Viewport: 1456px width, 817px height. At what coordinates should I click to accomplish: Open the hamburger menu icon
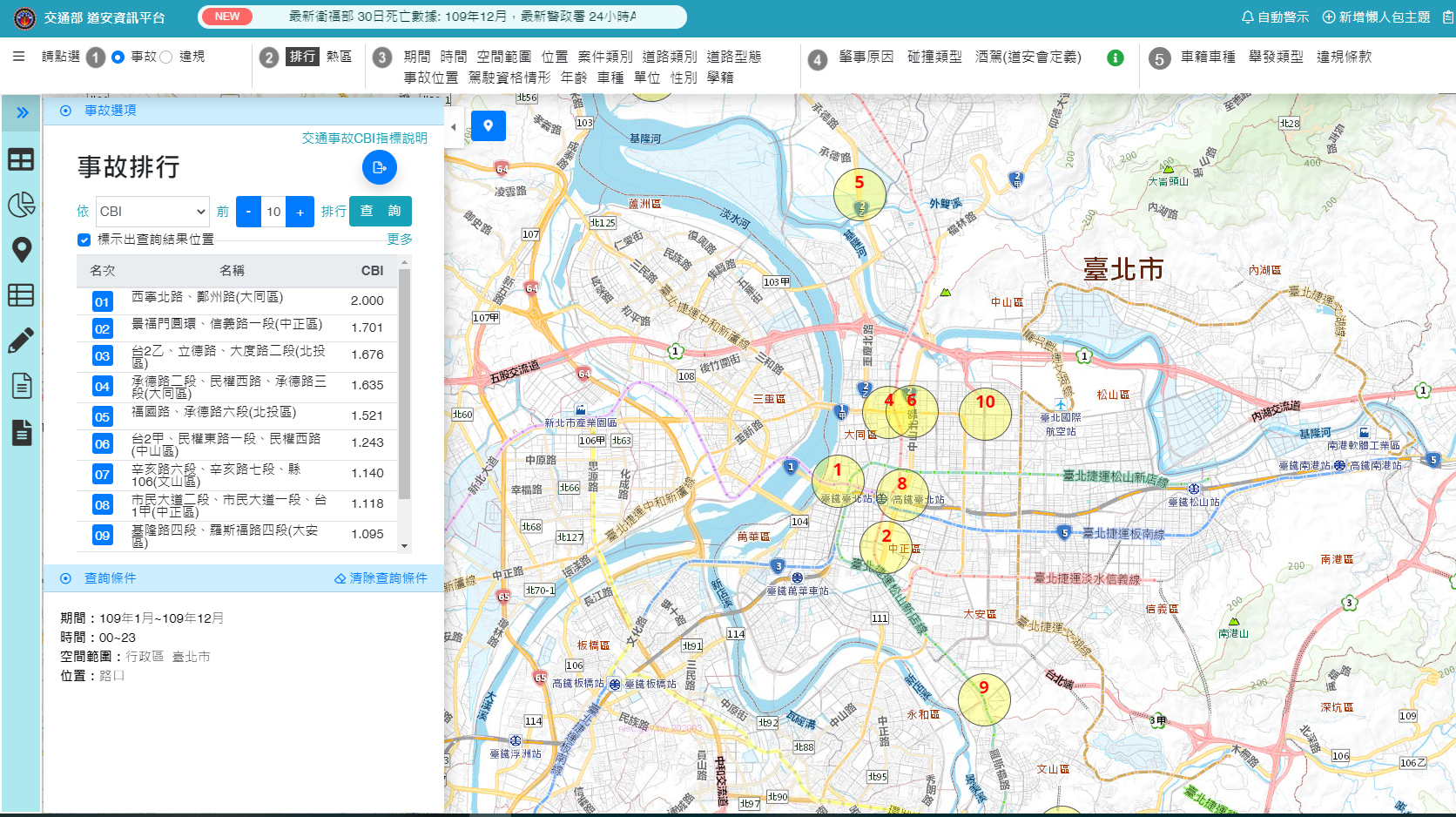point(18,57)
